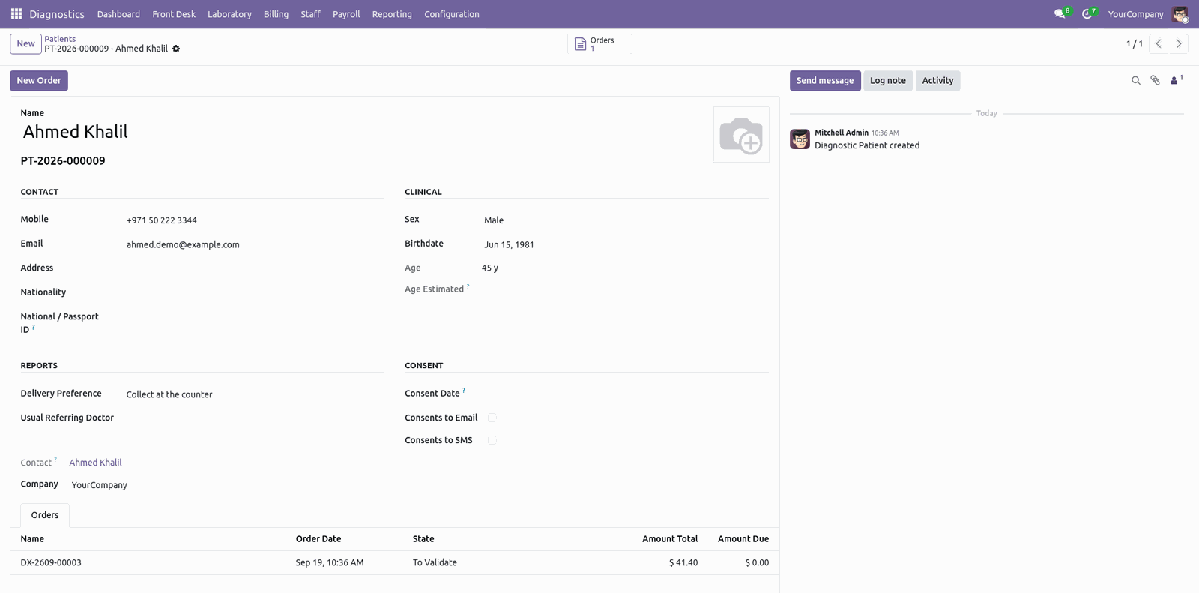
Task: Open the gear actions menu beside Ahmed Khalil
Action: click(x=176, y=49)
